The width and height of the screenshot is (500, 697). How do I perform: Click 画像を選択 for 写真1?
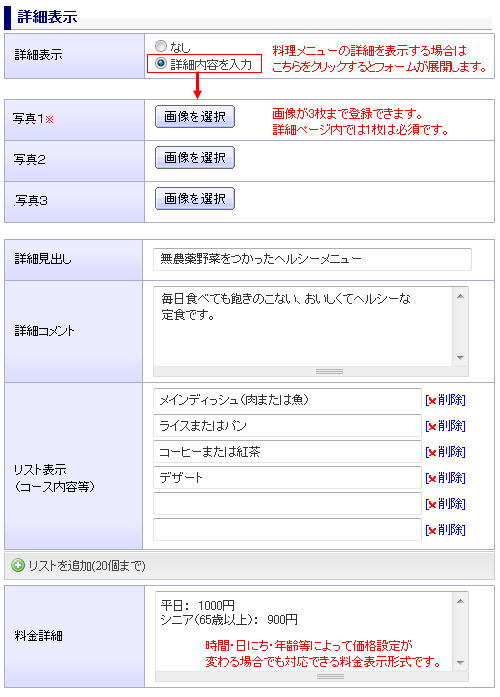(x=195, y=117)
